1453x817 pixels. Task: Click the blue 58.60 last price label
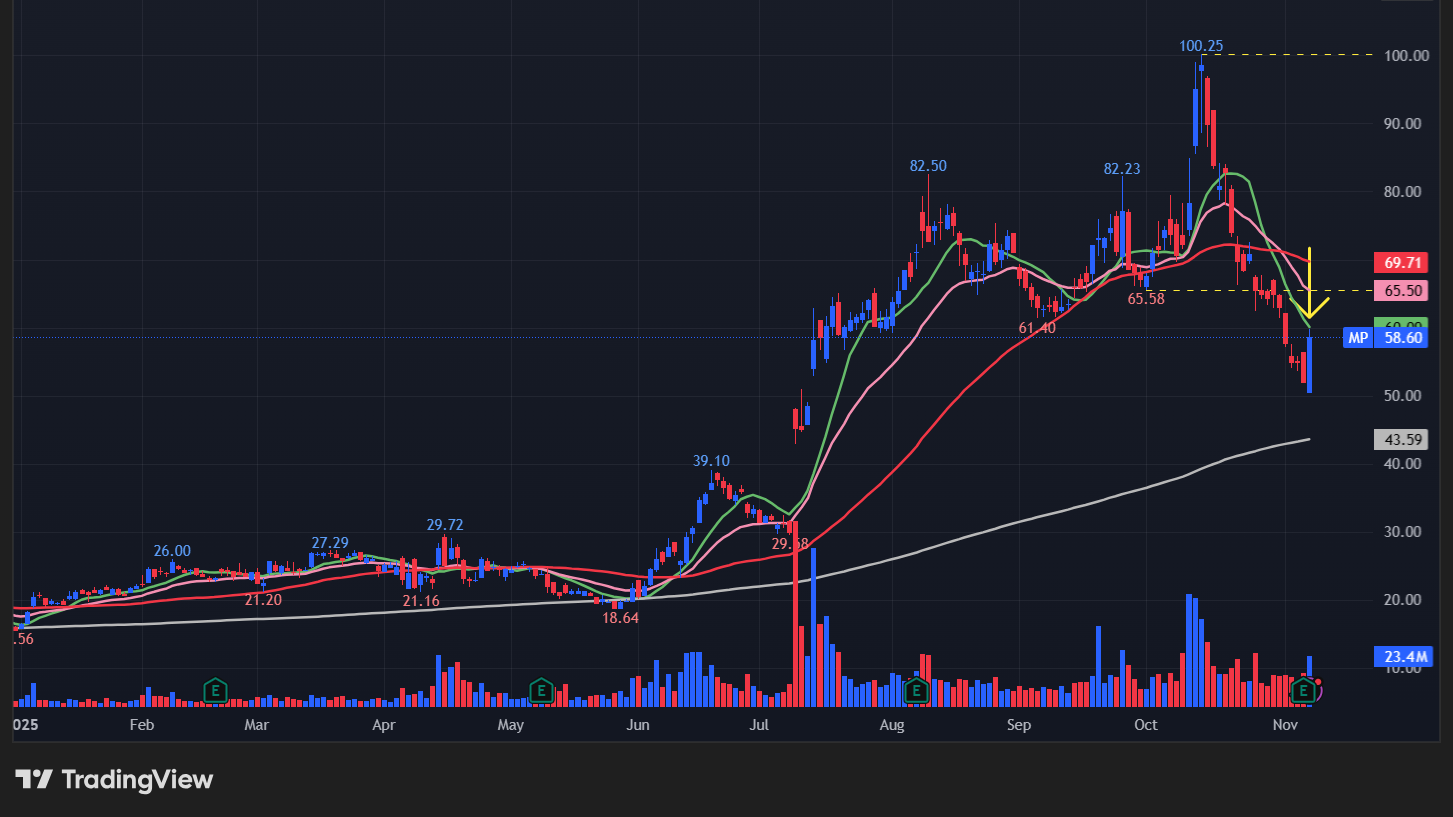[1404, 338]
